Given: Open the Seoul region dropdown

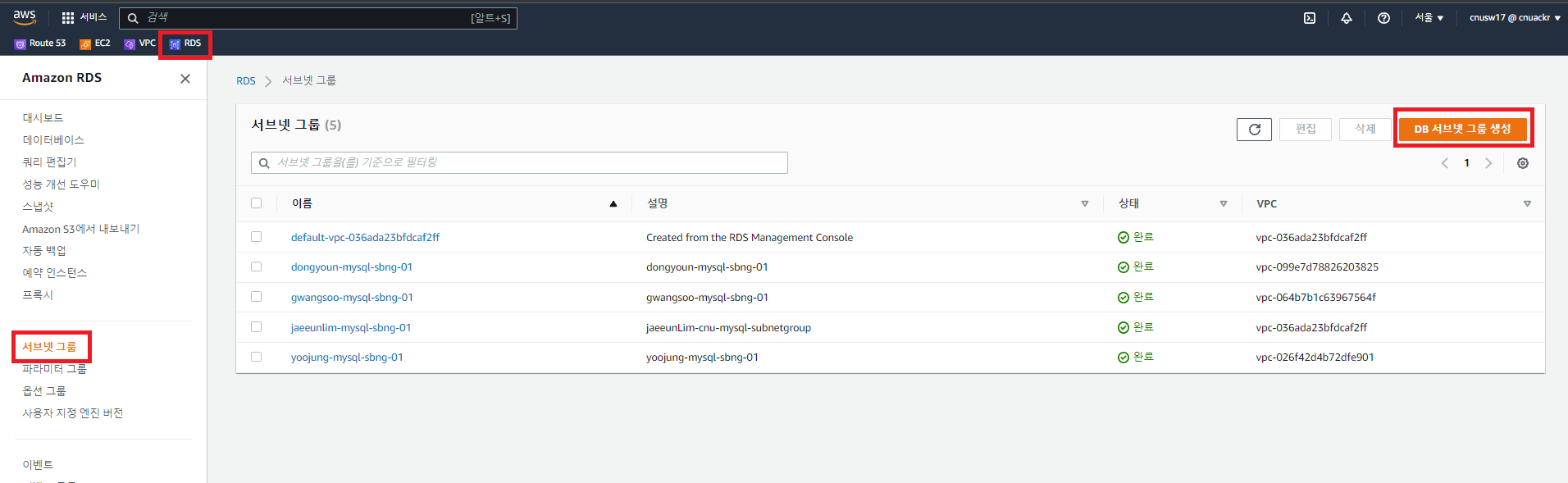Looking at the screenshot, I should [x=1429, y=18].
